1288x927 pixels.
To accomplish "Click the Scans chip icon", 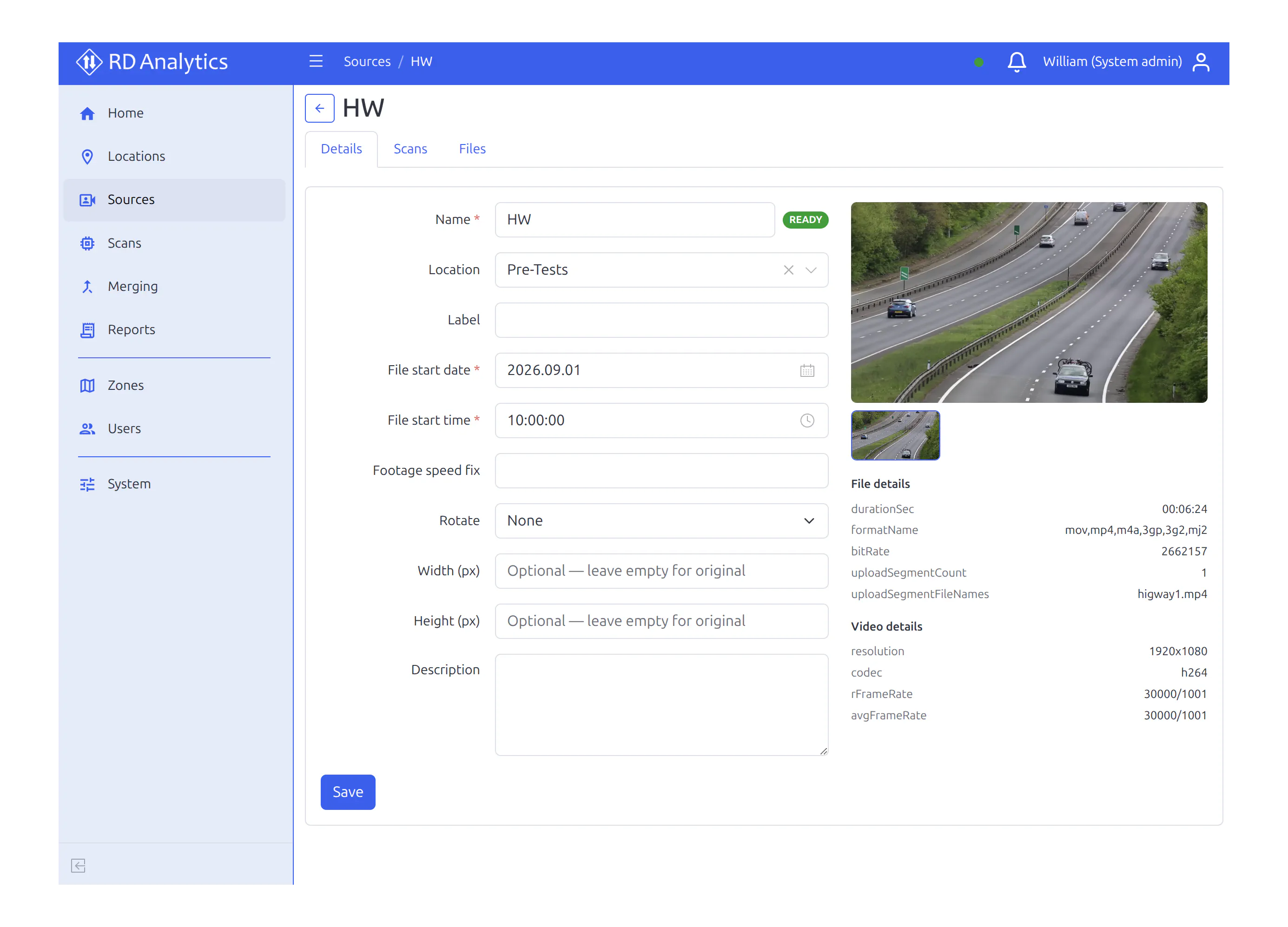I will (87, 243).
